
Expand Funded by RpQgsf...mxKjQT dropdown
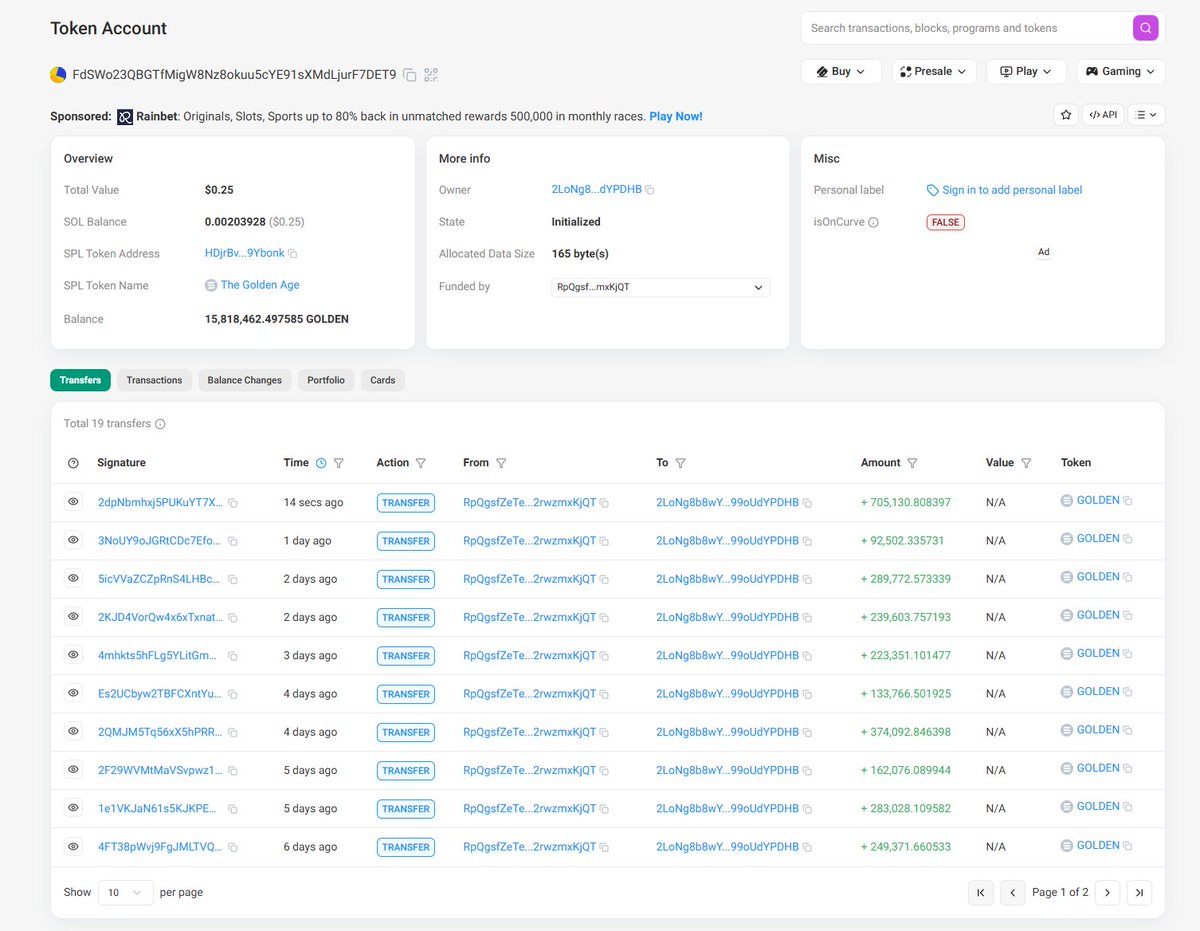(661, 287)
